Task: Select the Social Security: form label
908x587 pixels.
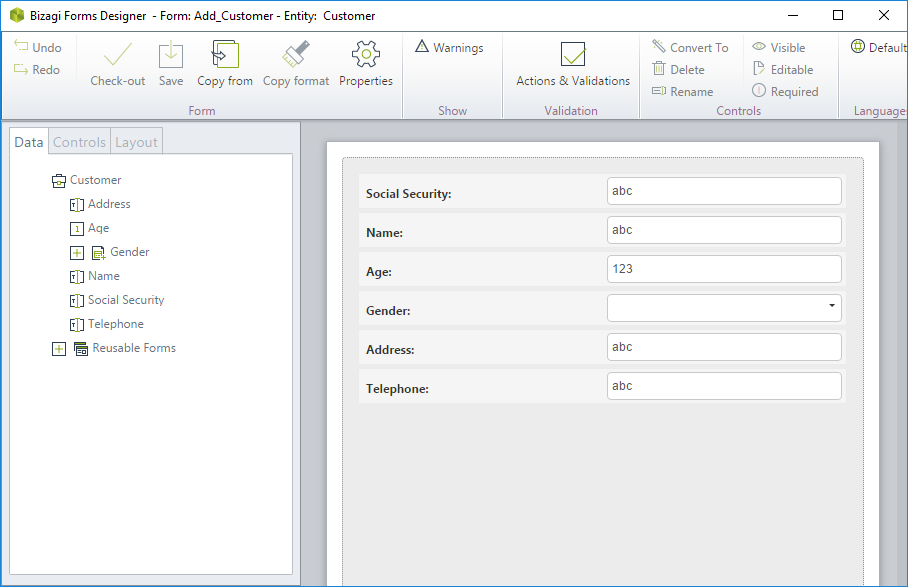Action: pos(408,194)
